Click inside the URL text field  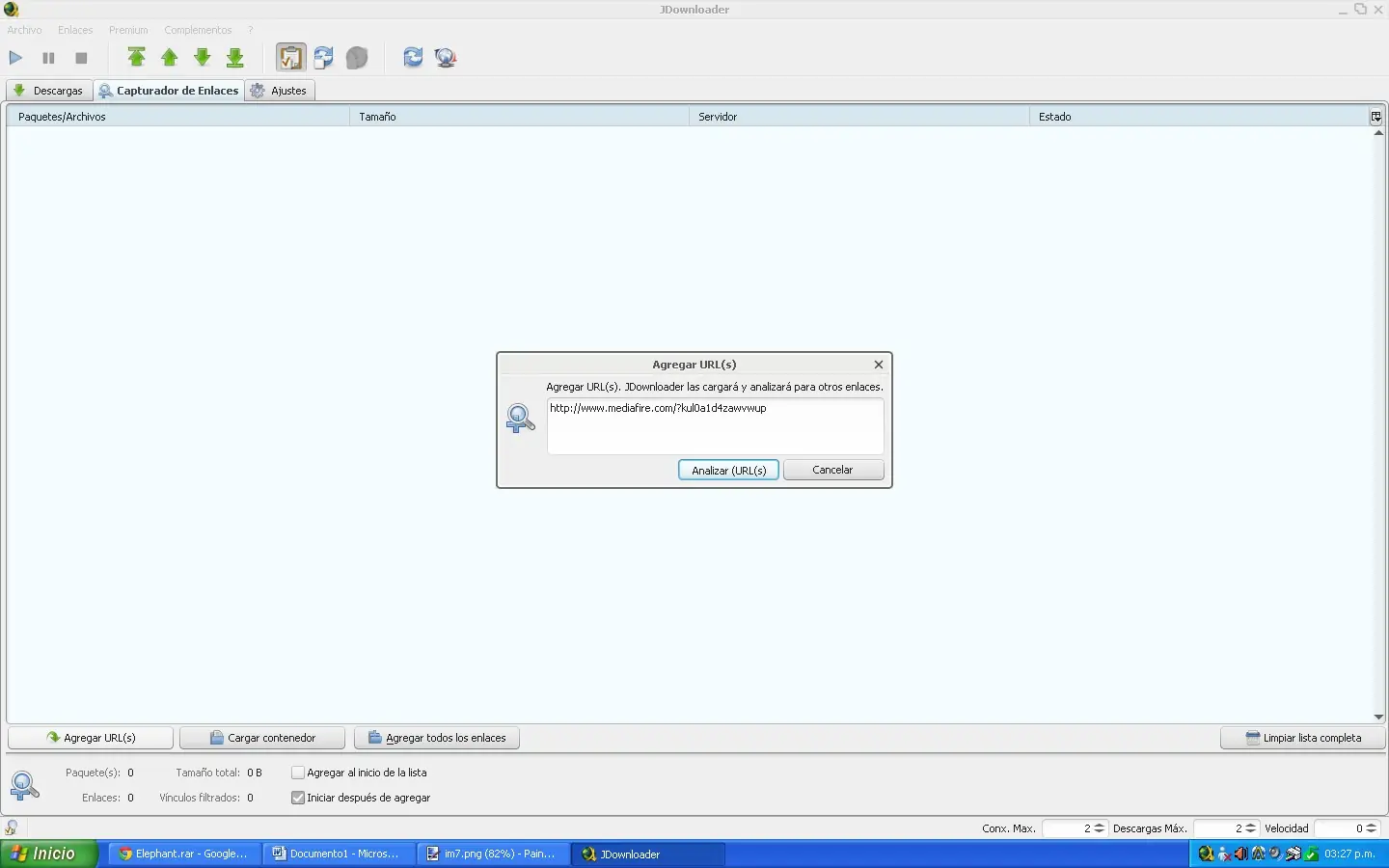click(715, 426)
